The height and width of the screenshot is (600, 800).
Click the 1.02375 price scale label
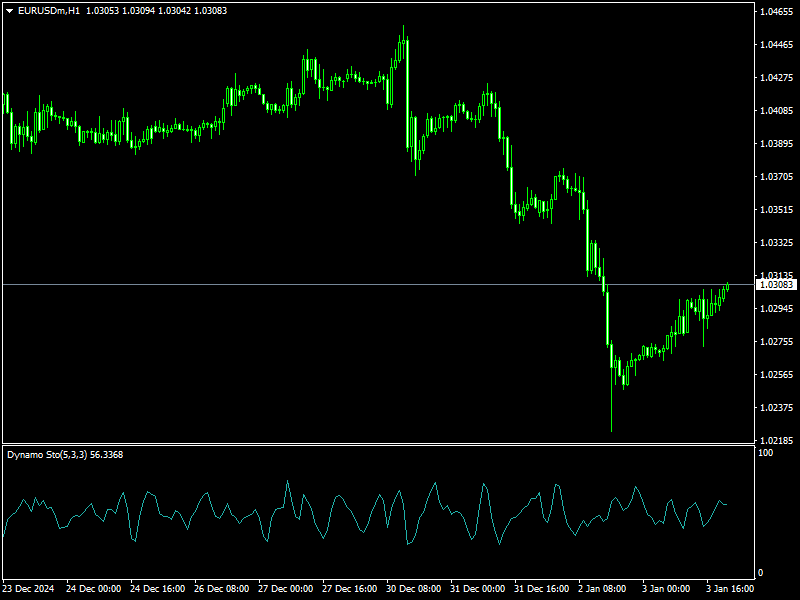pyautogui.click(x=777, y=408)
